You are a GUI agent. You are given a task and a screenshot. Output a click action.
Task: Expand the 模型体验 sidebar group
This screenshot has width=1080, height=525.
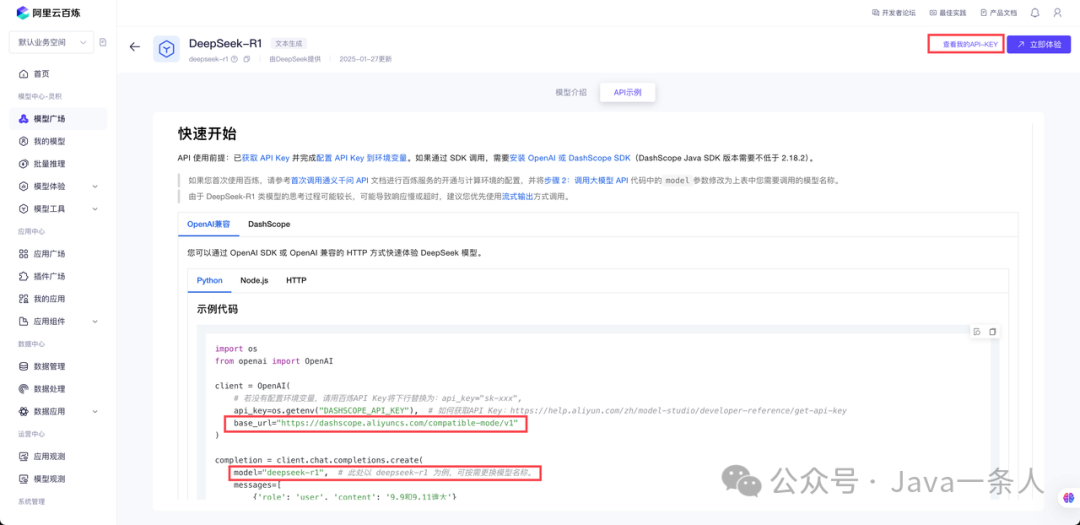click(x=58, y=186)
